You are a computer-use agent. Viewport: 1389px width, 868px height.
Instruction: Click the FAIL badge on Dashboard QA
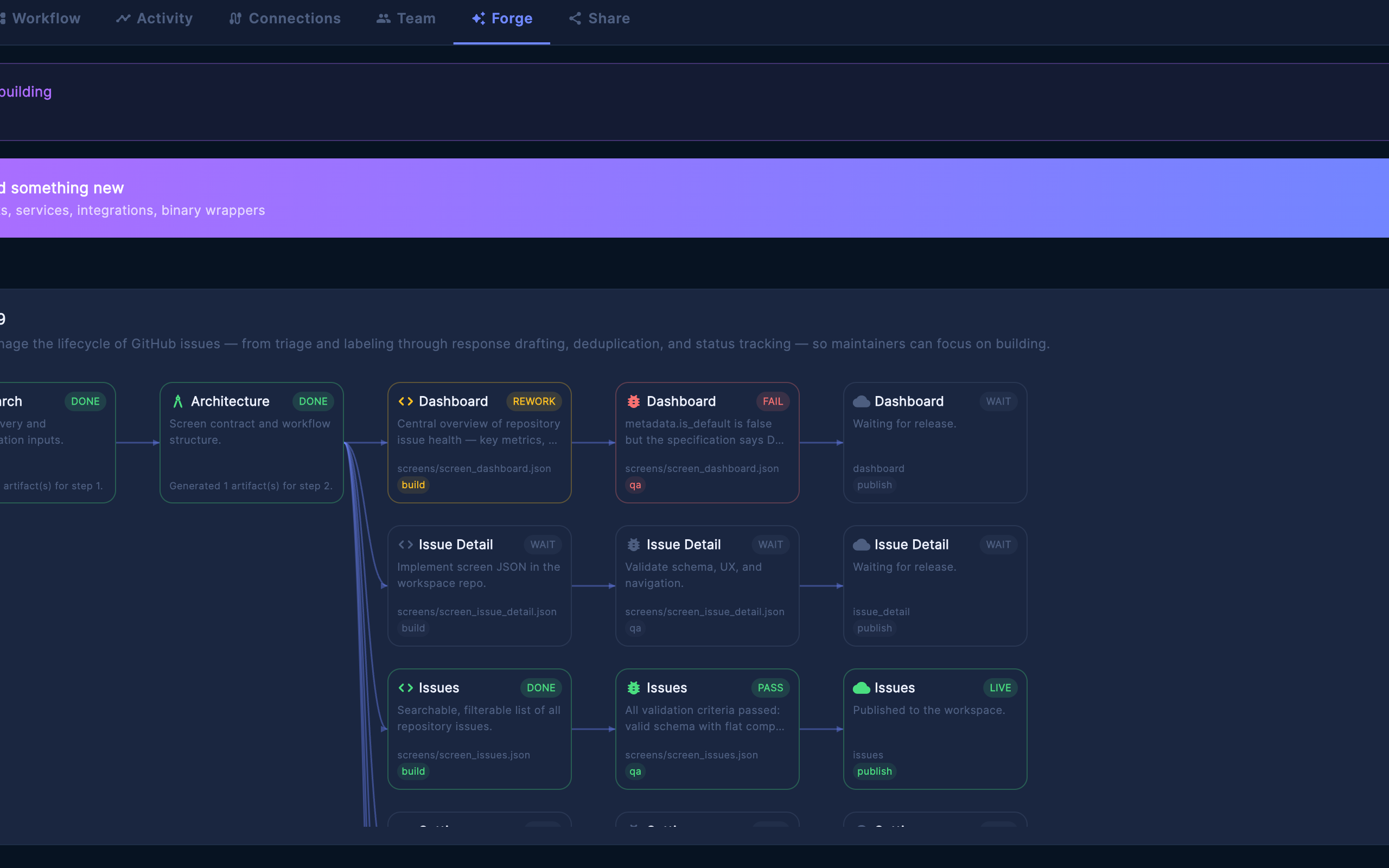[x=773, y=401]
